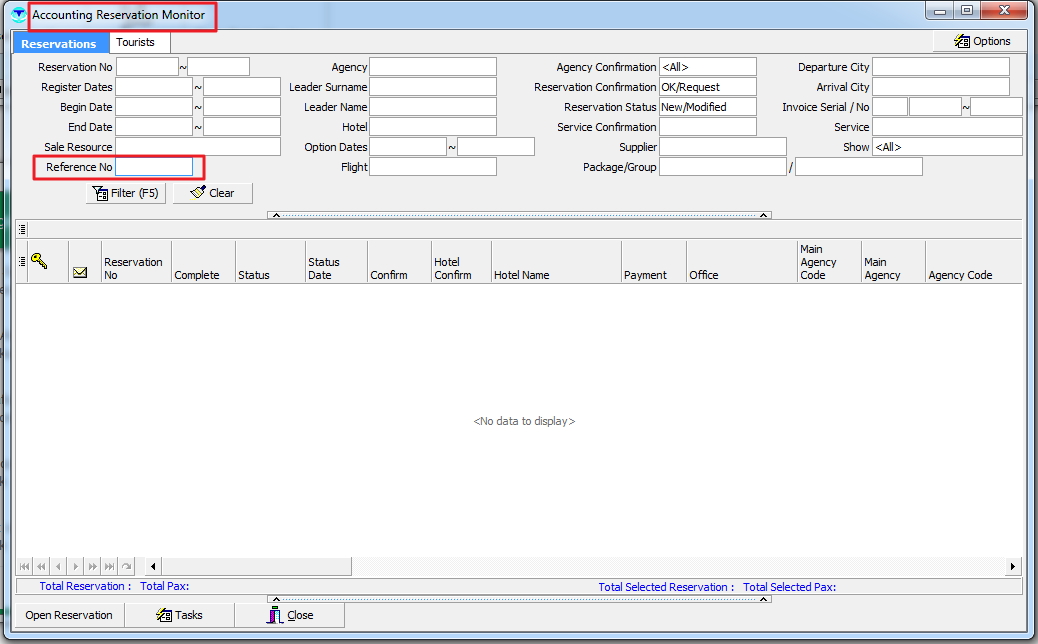Click the horizontal scrollbar right arrow
The width and height of the screenshot is (1038, 644).
pyautogui.click(x=1013, y=567)
